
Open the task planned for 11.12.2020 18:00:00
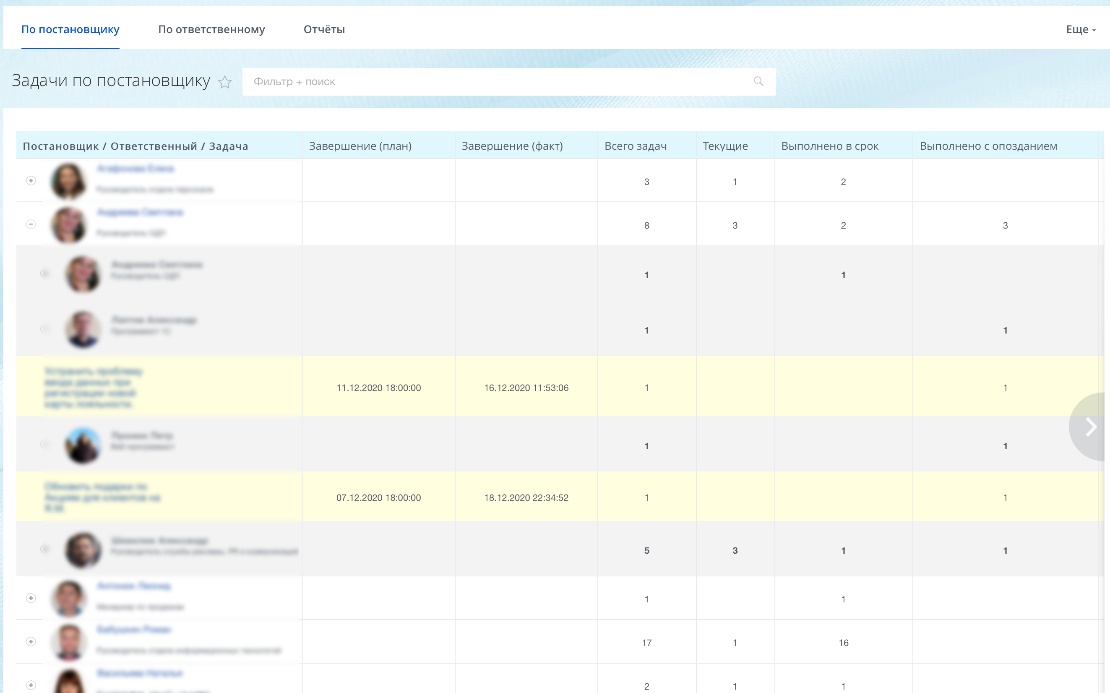click(x=93, y=387)
